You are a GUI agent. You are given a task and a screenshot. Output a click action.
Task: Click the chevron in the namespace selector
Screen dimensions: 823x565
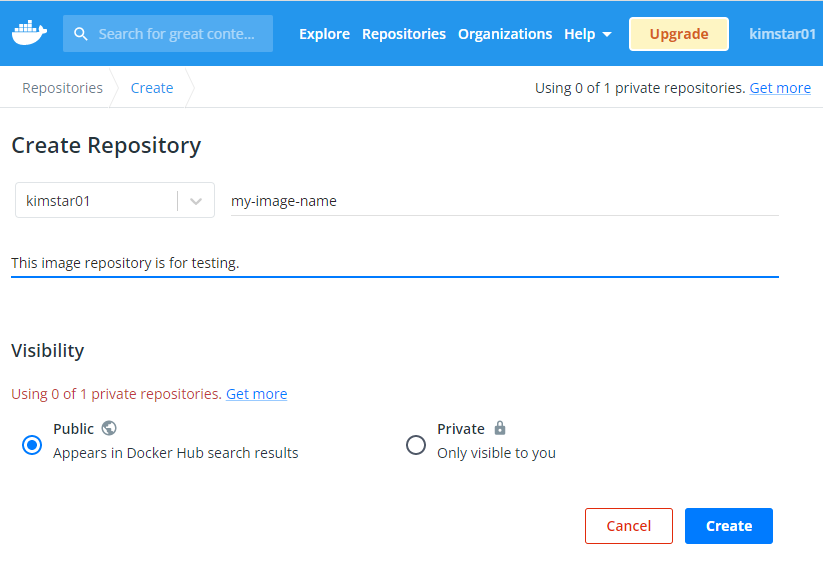coord(196,201)
